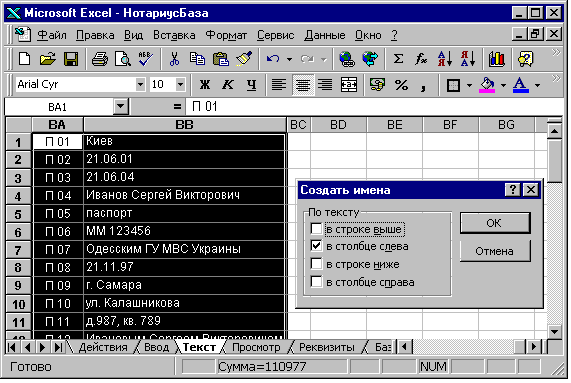The height and width of the screenshot is (383, 571).
Task: Show more standard toolbar buttons chevron
Action: (x=556, y=52)
